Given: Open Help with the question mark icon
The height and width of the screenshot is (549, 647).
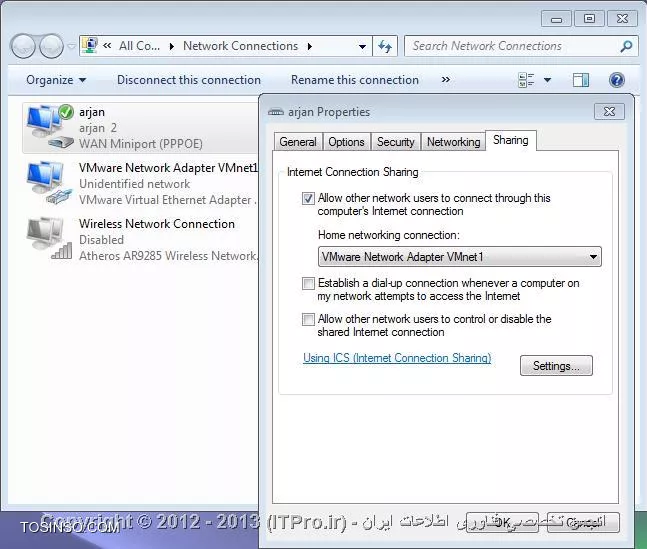Looking at the screenshot, I should click(616, 80).
